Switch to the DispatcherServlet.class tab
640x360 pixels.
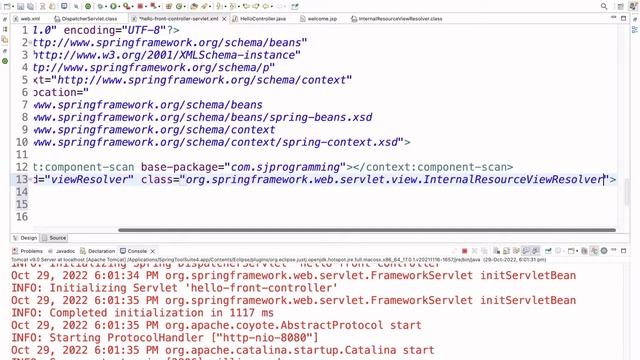[86, 19]
